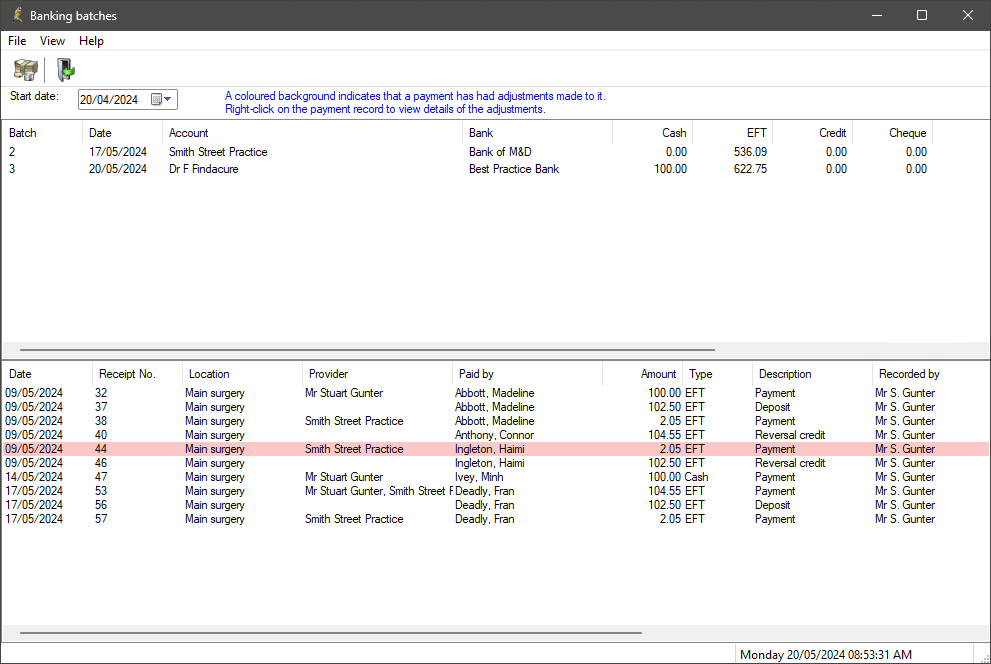Click the Credit column header

[813, 133]
